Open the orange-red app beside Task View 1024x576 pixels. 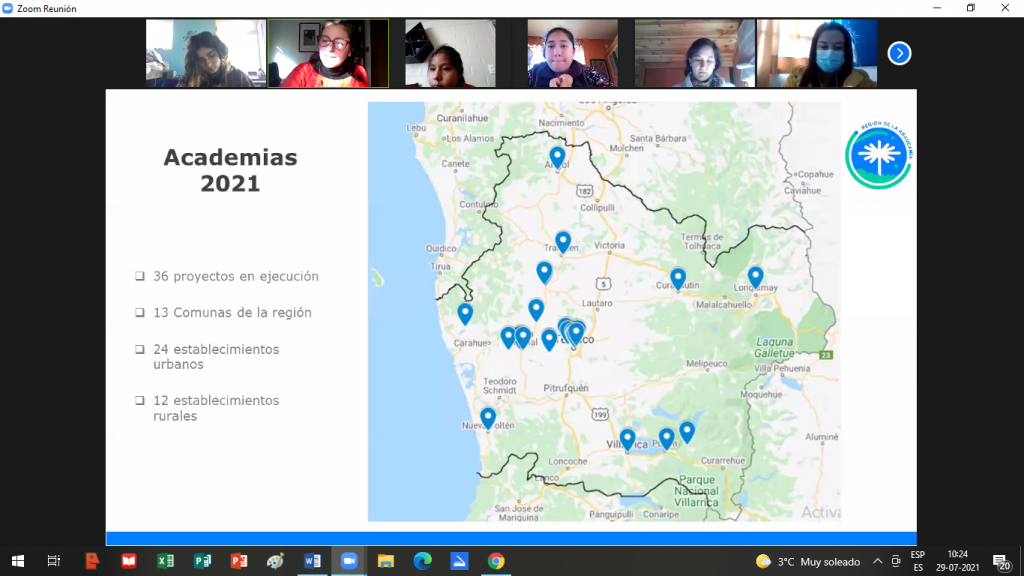point(92,561)
